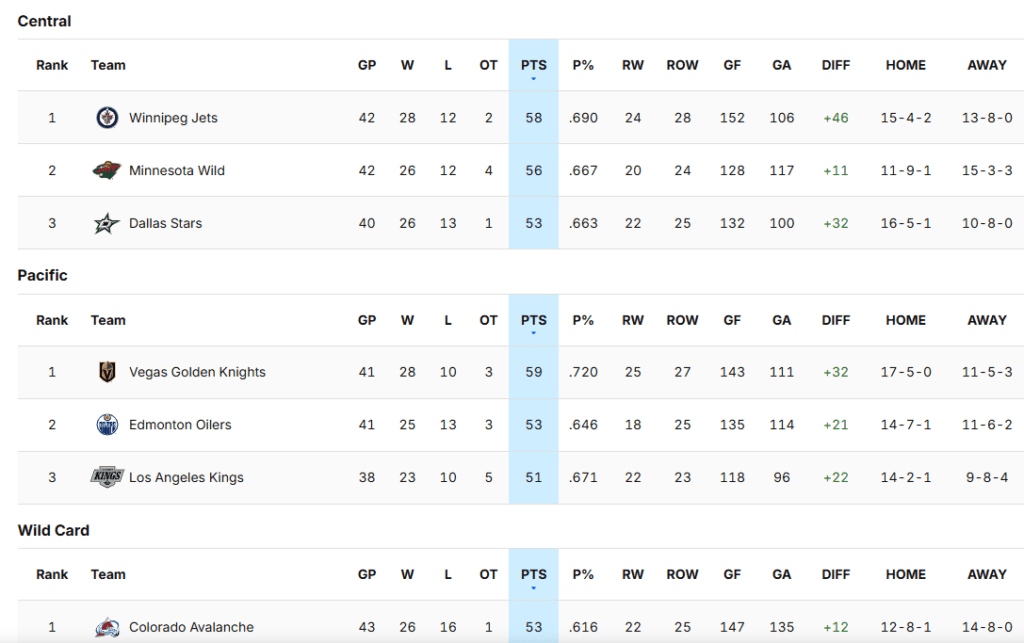Click the Dallas Stars logo

coord(107,224)
